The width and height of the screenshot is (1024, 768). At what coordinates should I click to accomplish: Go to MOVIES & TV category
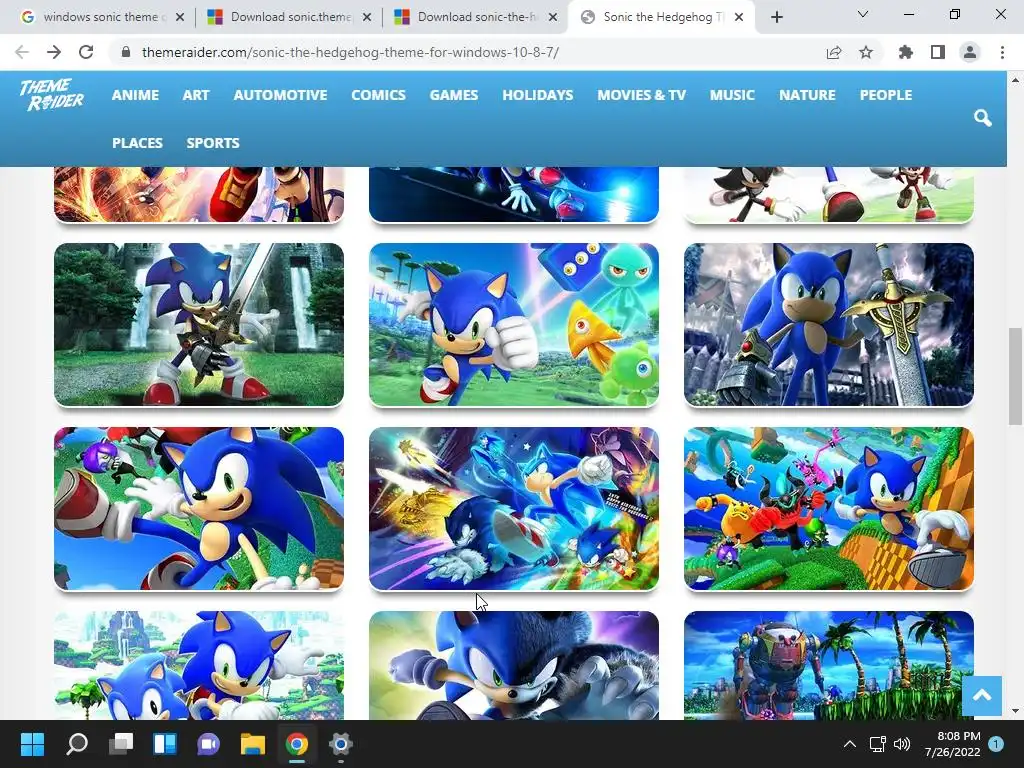point(641,95)
